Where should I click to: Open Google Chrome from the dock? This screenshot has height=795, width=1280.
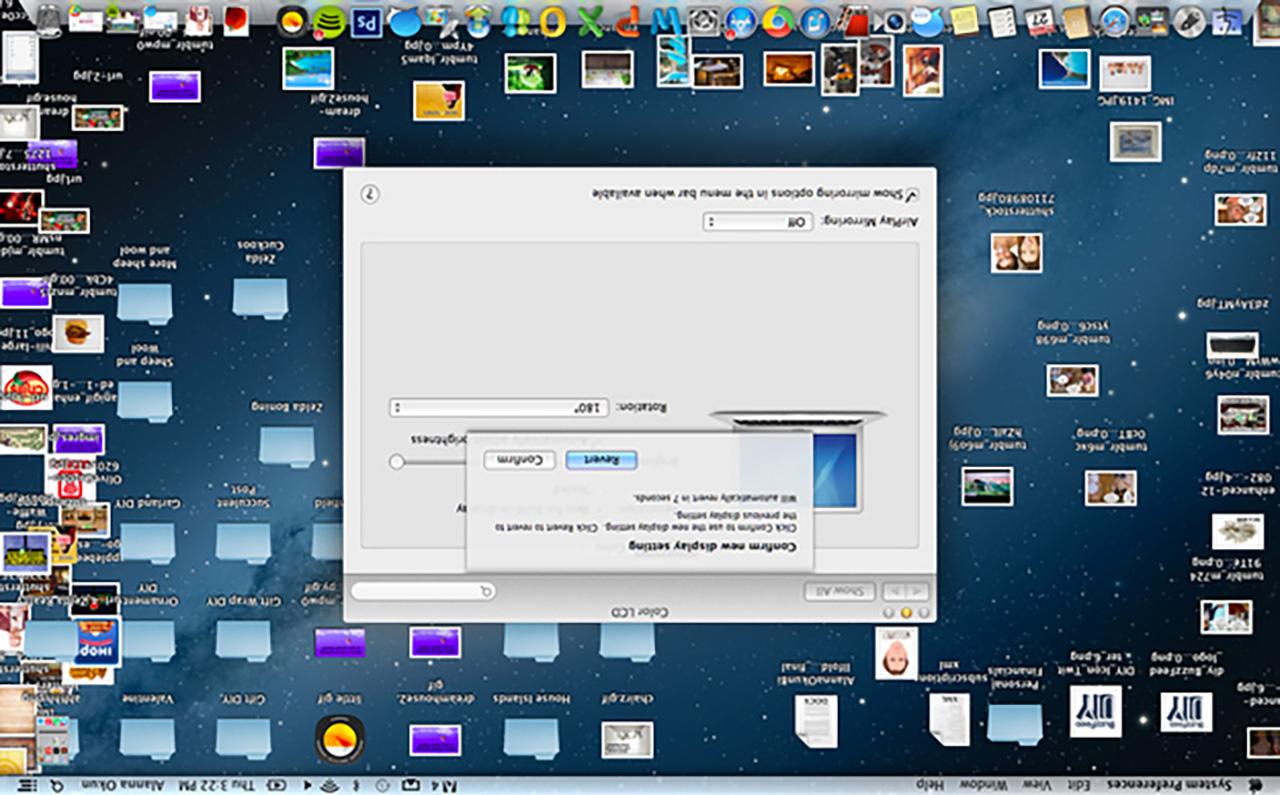click(778, 20)
